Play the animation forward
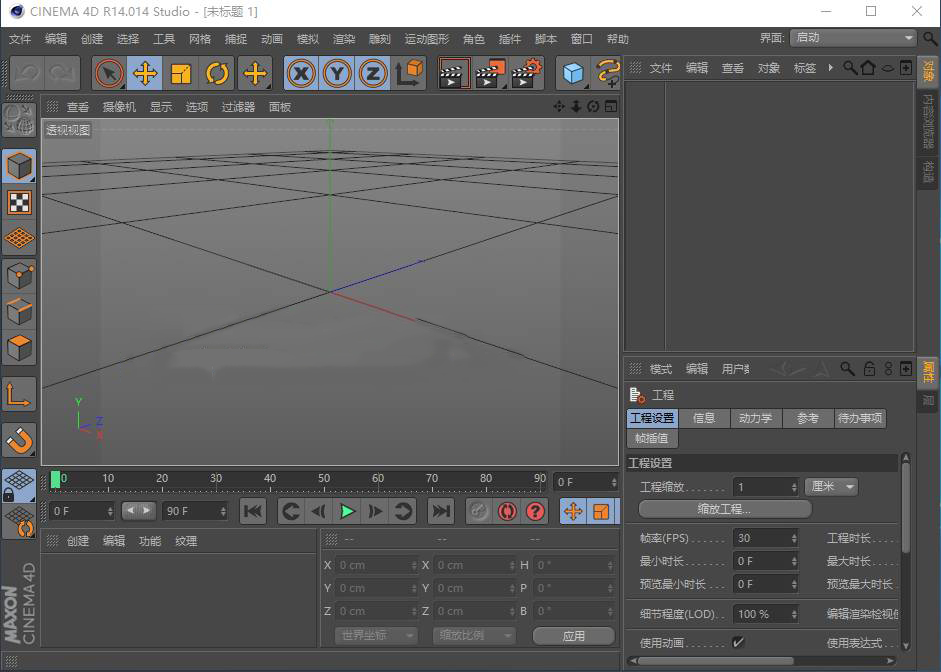 click(x=346, y=511)
